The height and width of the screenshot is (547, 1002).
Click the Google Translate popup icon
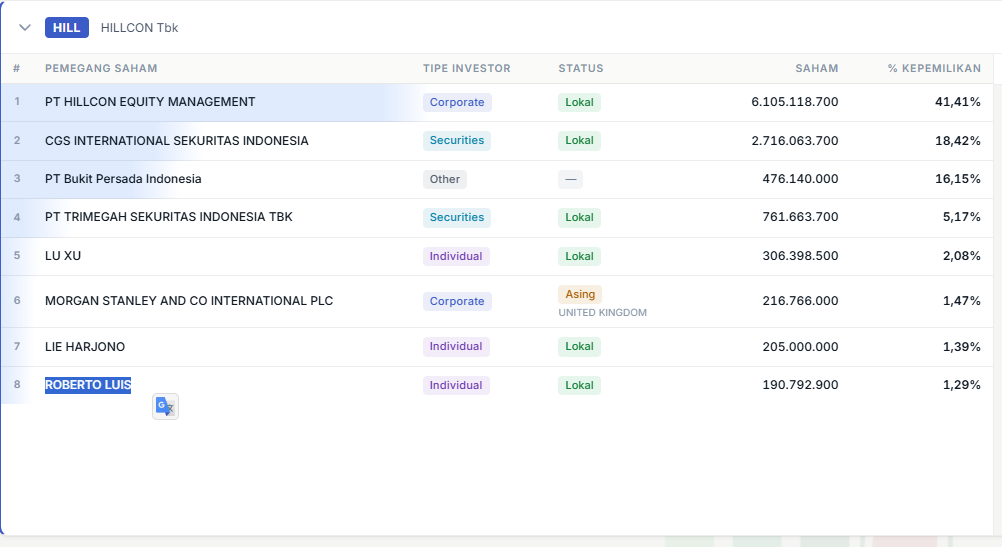click(x=165, y=406)
